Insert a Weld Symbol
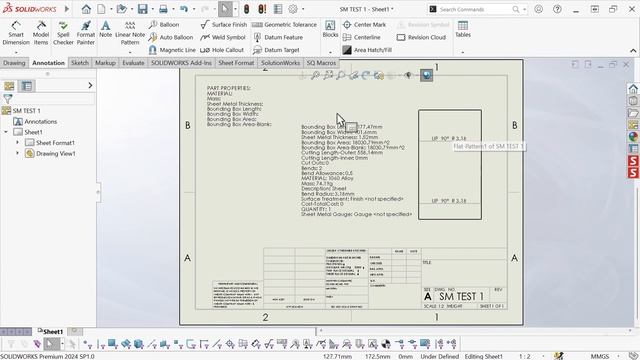This screenshot has width=640, height=360. 223,37
